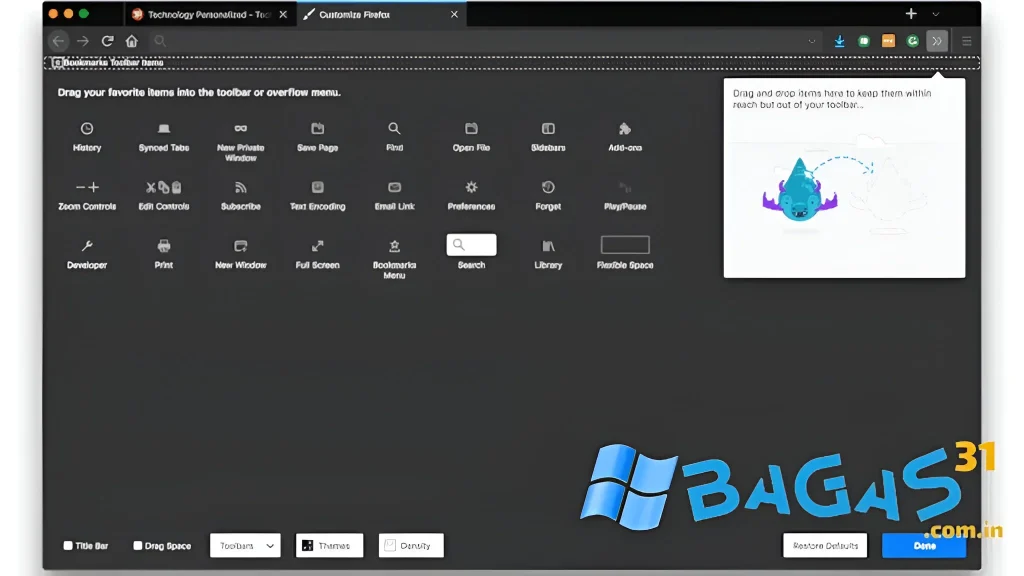Select the Email Link envelope icon
The height and width of the screenshot is (576, 1024).
(x=395, y=188)
